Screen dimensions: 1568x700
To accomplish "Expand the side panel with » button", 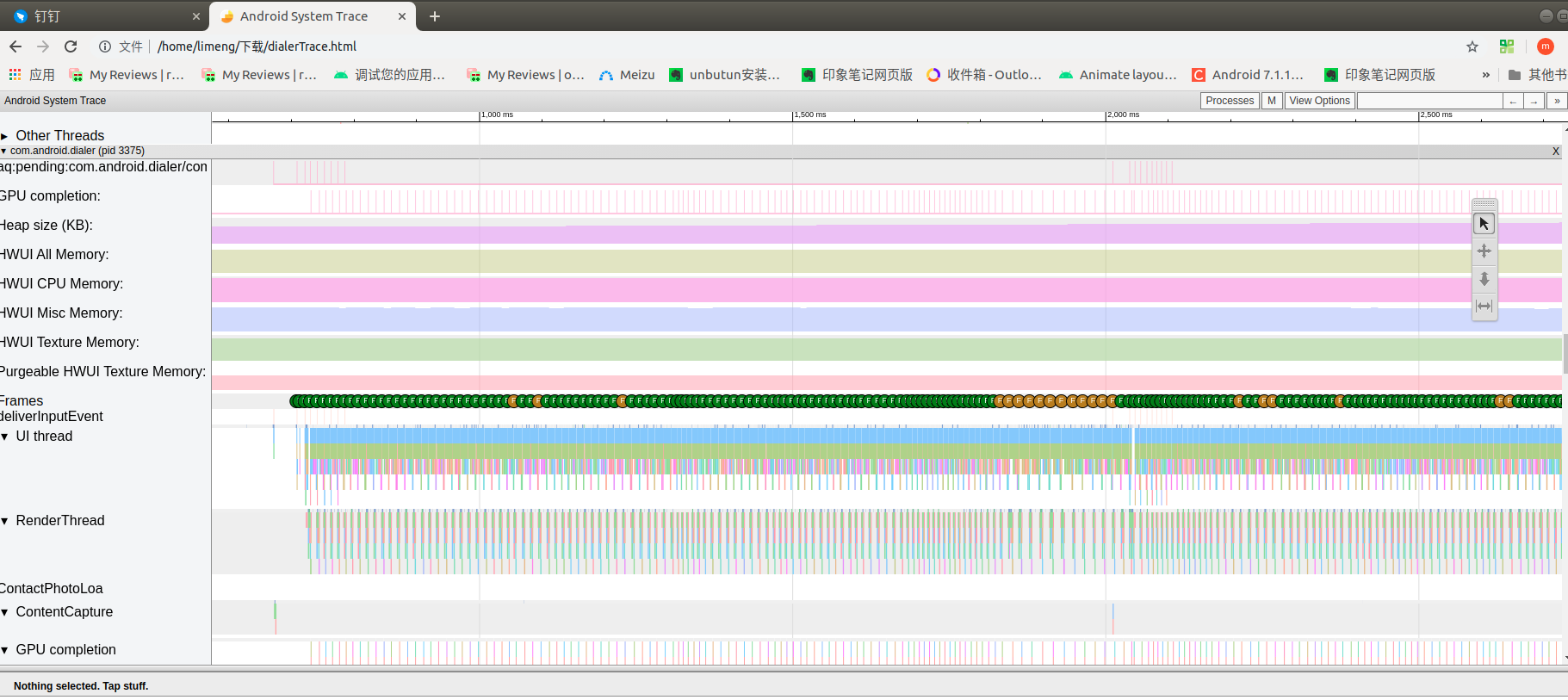I will 1557,101.
